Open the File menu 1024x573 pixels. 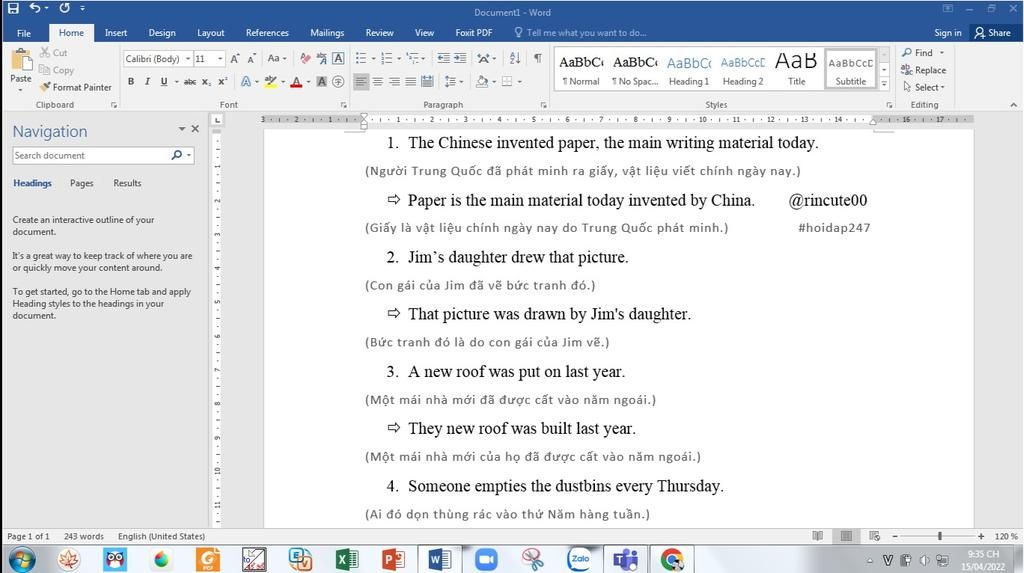coord(24,33)
